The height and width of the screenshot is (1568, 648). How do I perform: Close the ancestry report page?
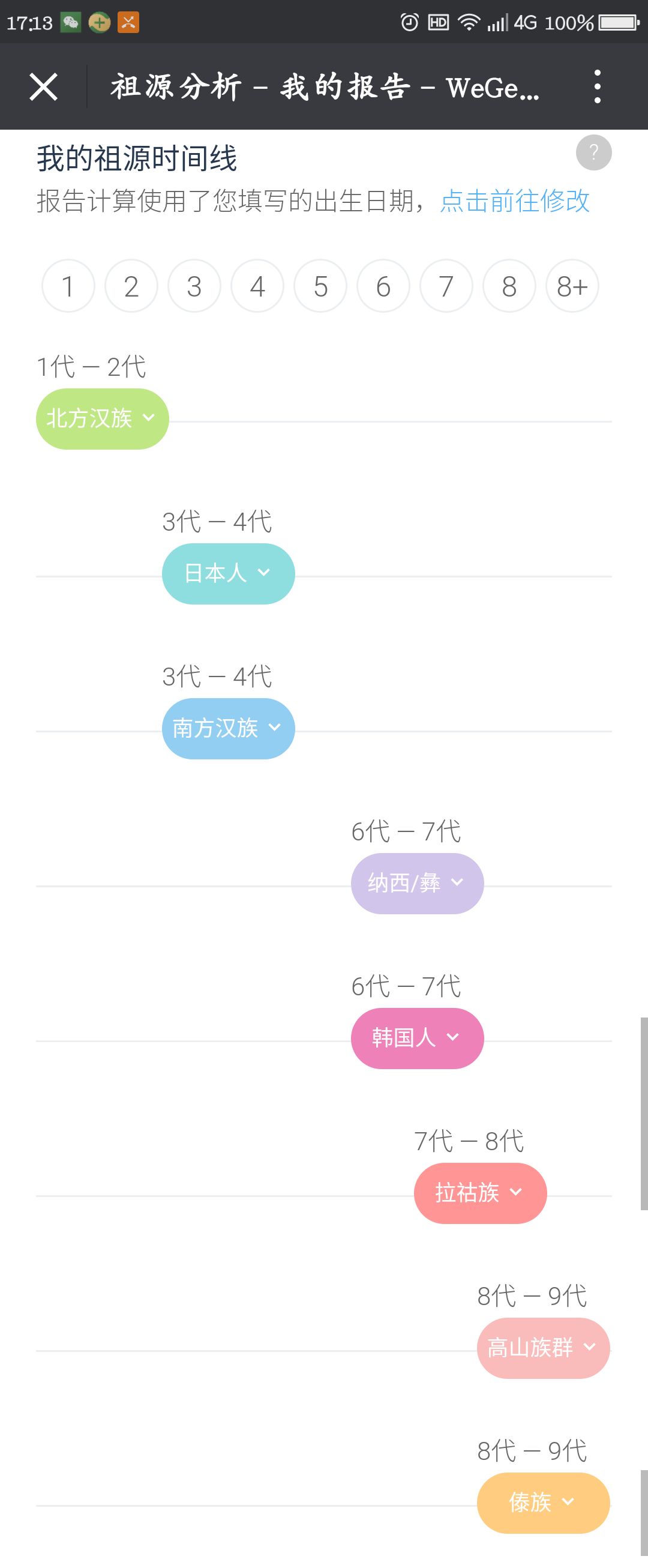(43, 86)
